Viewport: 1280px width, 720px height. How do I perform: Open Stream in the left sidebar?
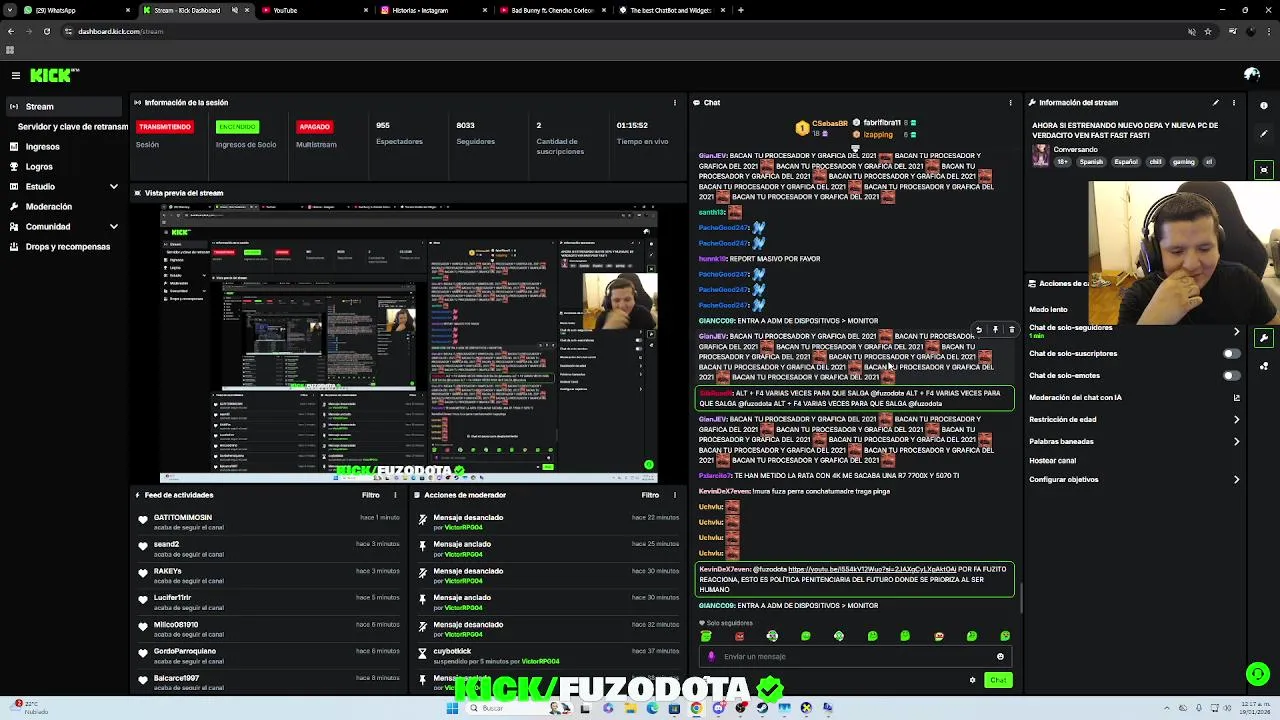point(65,106)
